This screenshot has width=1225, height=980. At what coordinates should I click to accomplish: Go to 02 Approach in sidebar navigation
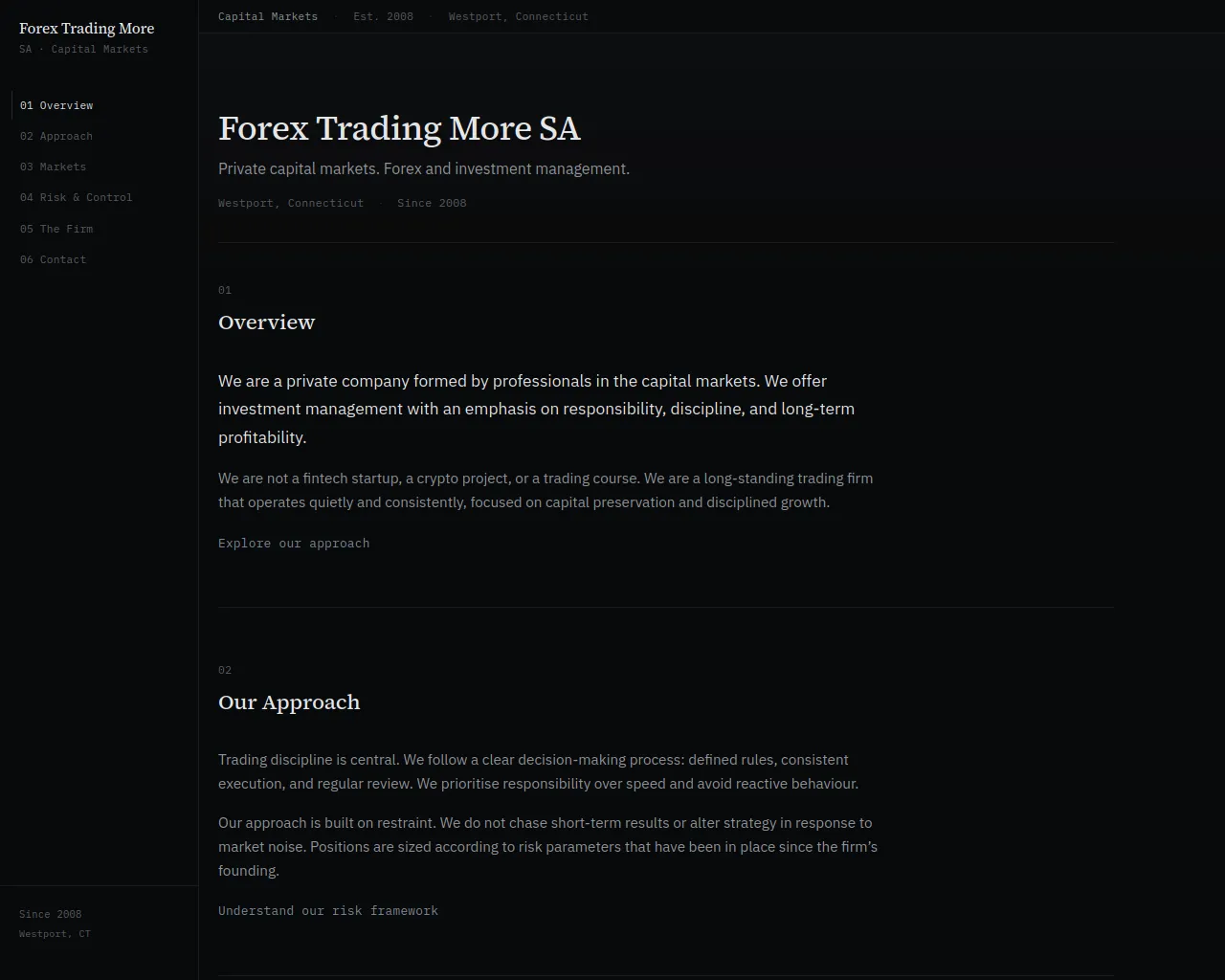tap(56, 136)
